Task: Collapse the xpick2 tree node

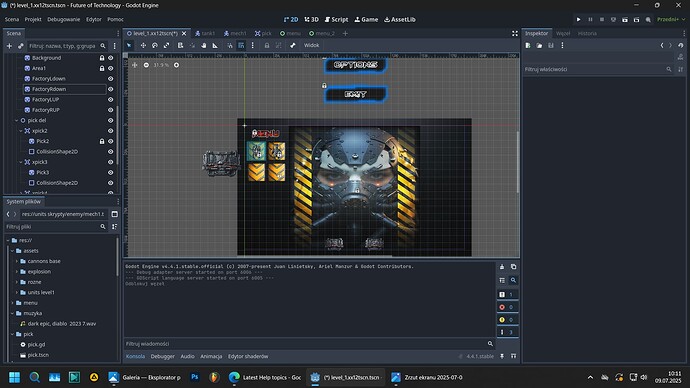Action: (x=21, y=131)
